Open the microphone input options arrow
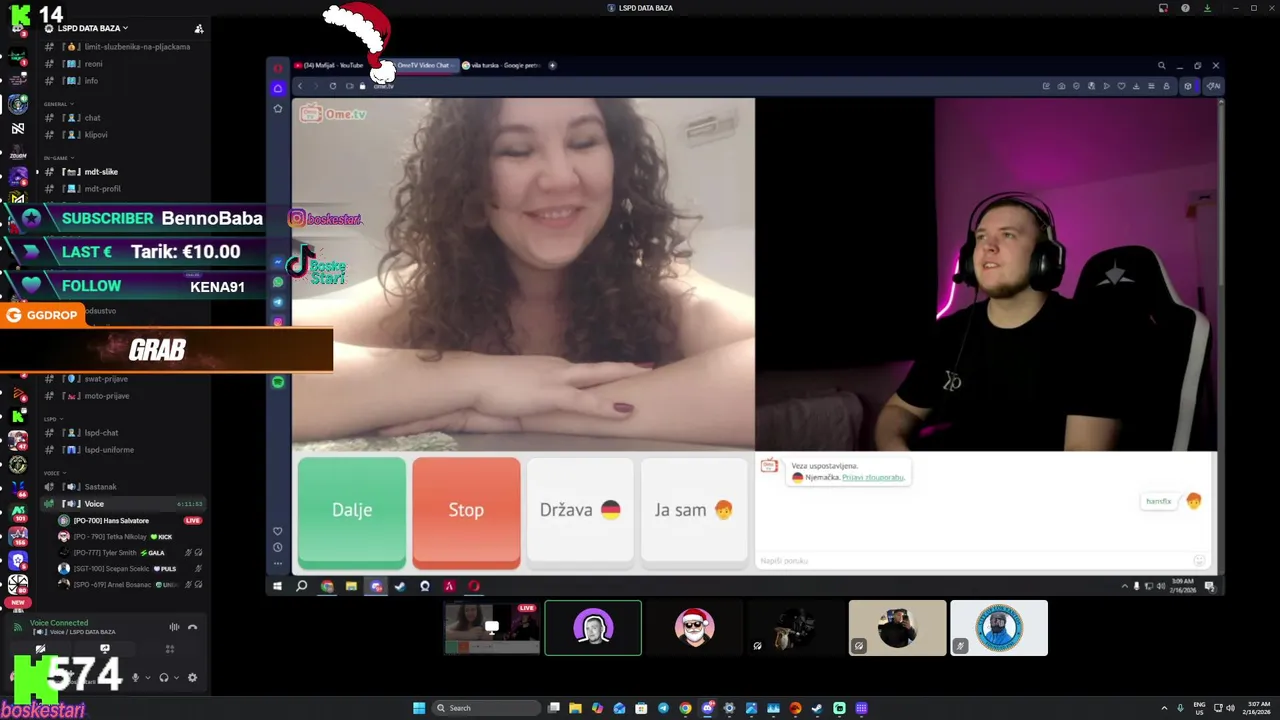 (148, 678)
